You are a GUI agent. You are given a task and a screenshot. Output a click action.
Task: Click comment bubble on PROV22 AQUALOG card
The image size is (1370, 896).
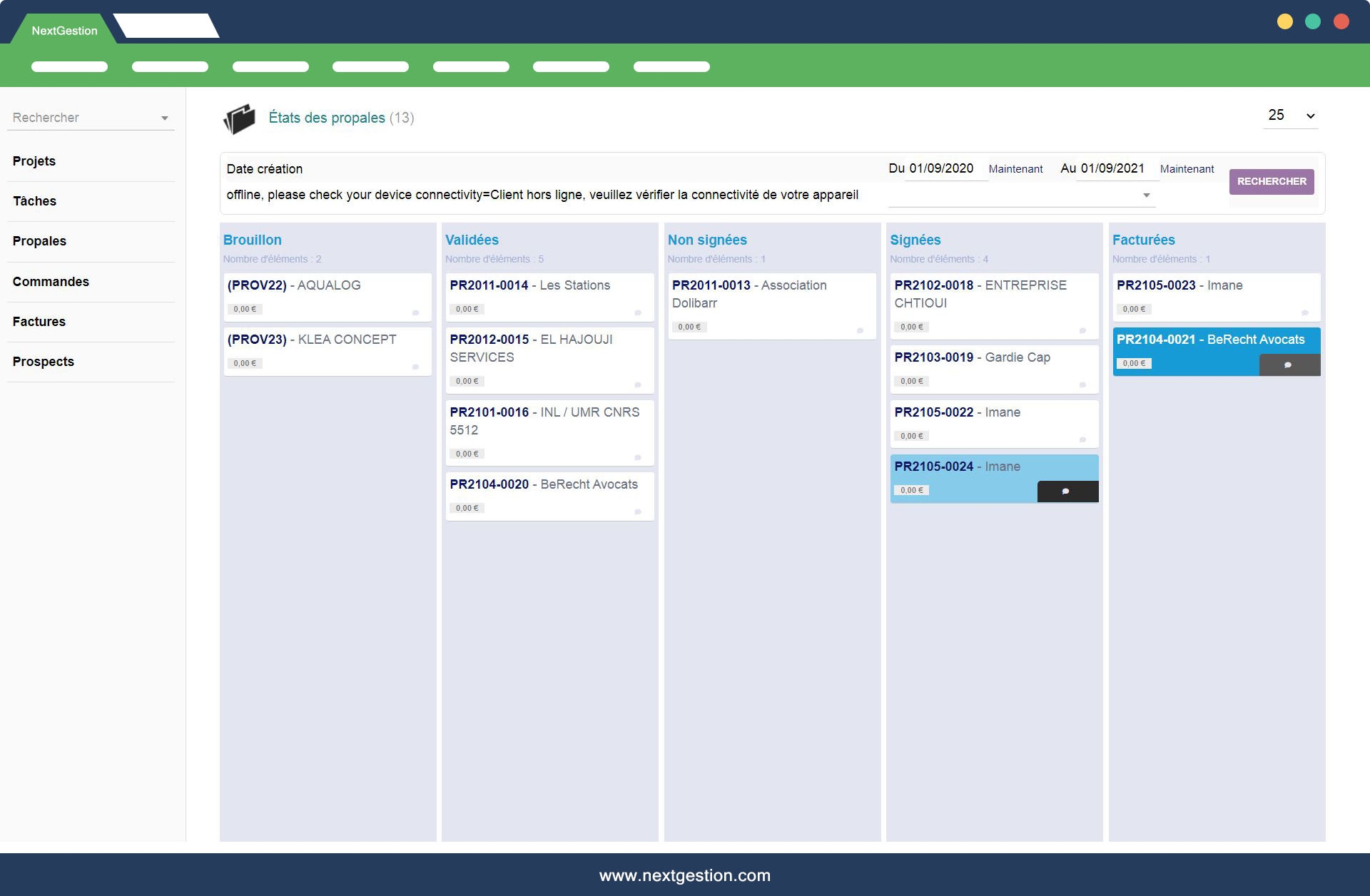pyautogui.click(x=415, y=312)
